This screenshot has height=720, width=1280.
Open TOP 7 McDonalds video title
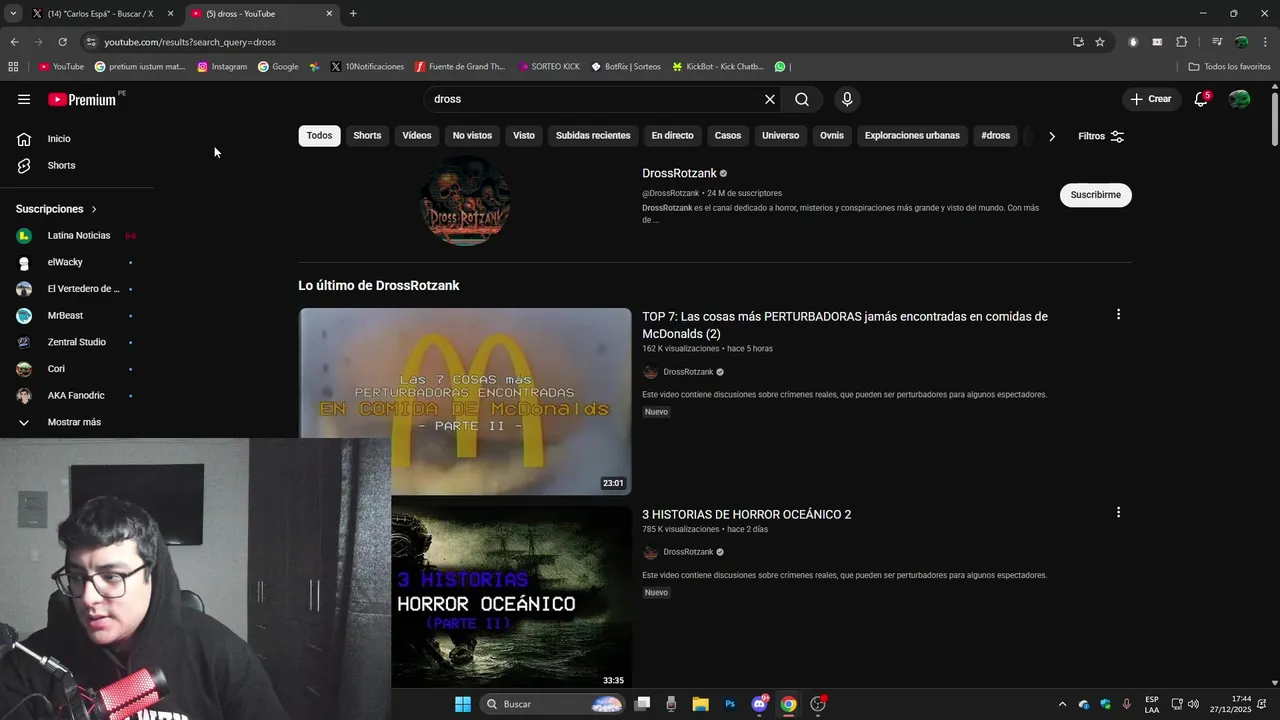tap(845, 325)
